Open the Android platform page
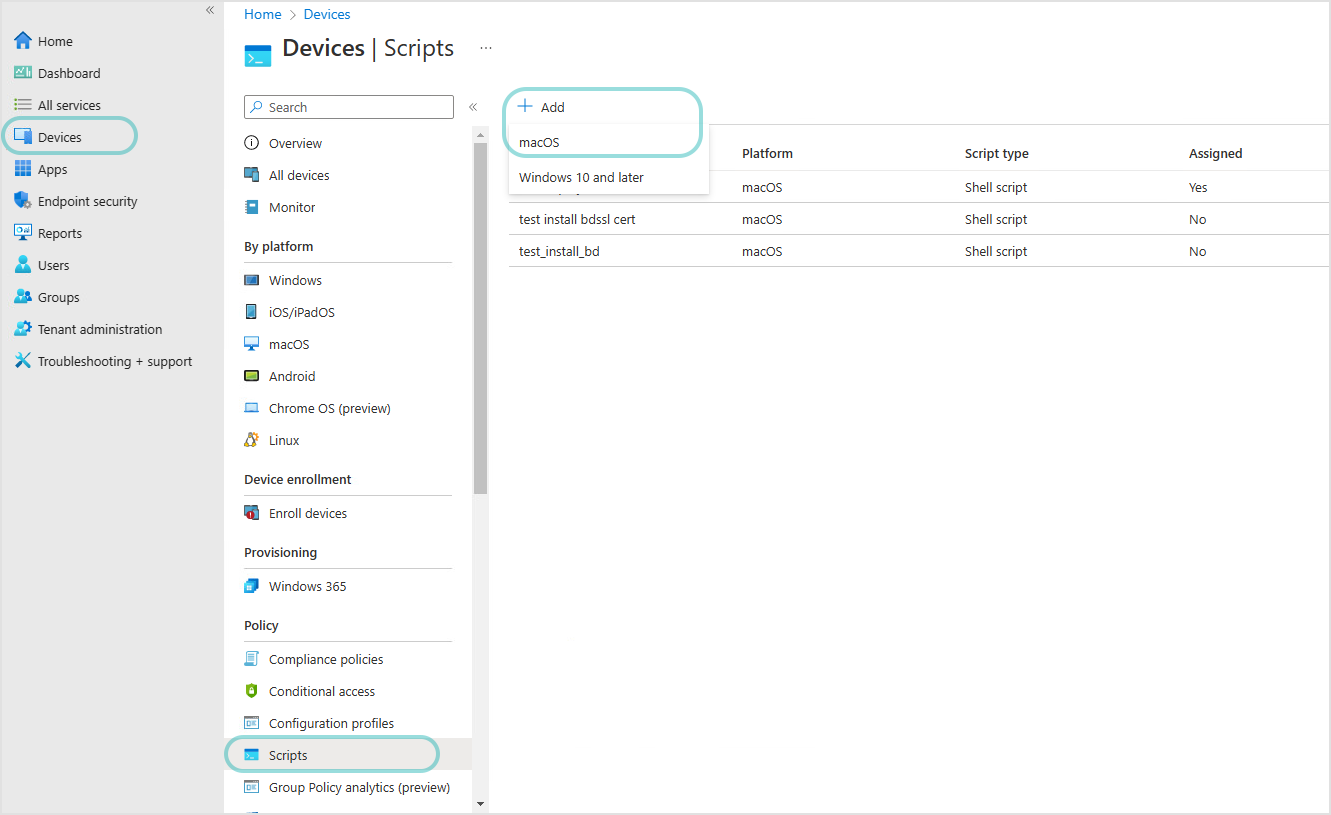The image size is (1331, 815). tap(291, 375)
